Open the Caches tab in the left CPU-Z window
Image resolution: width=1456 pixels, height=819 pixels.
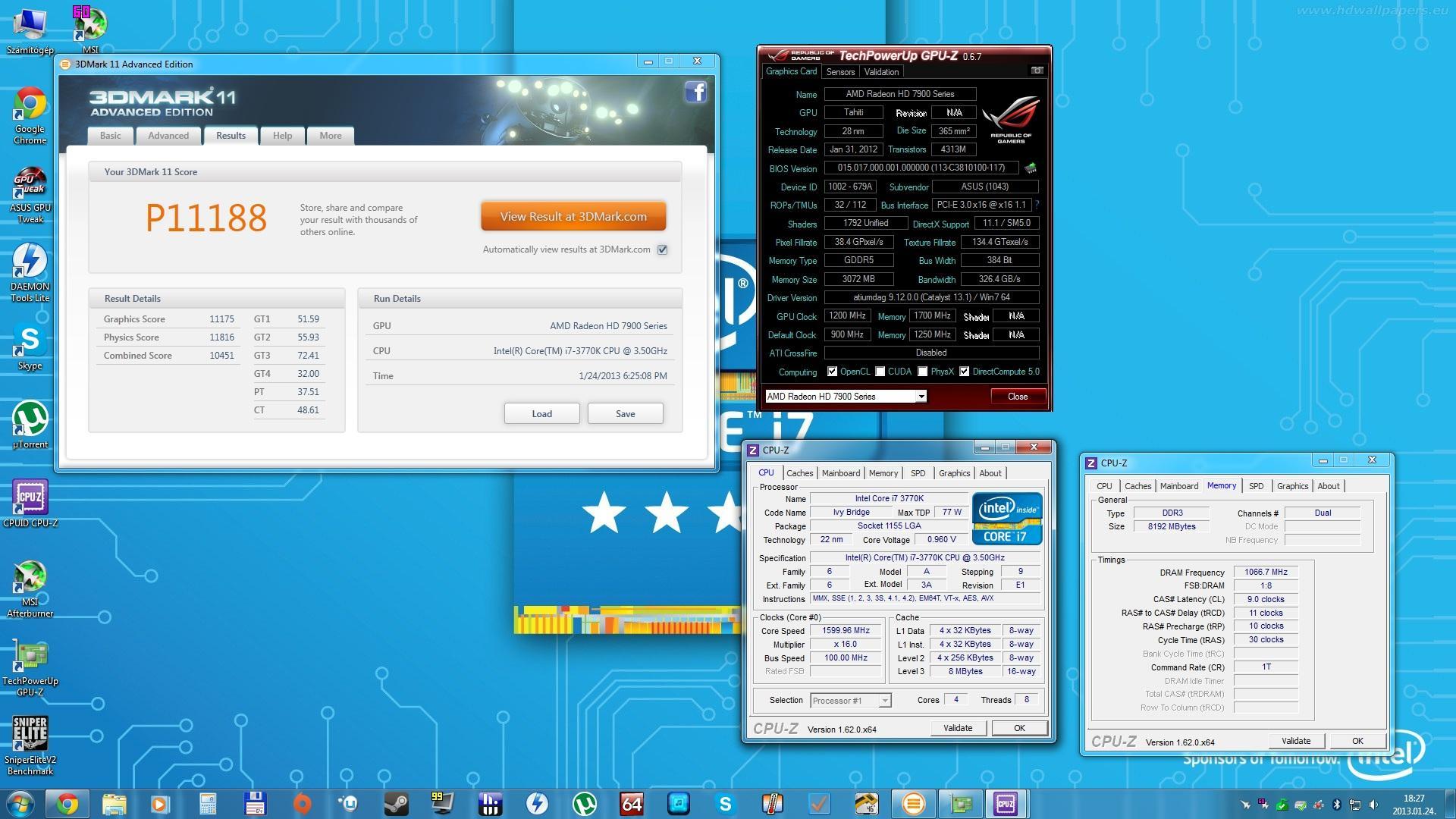799,473
